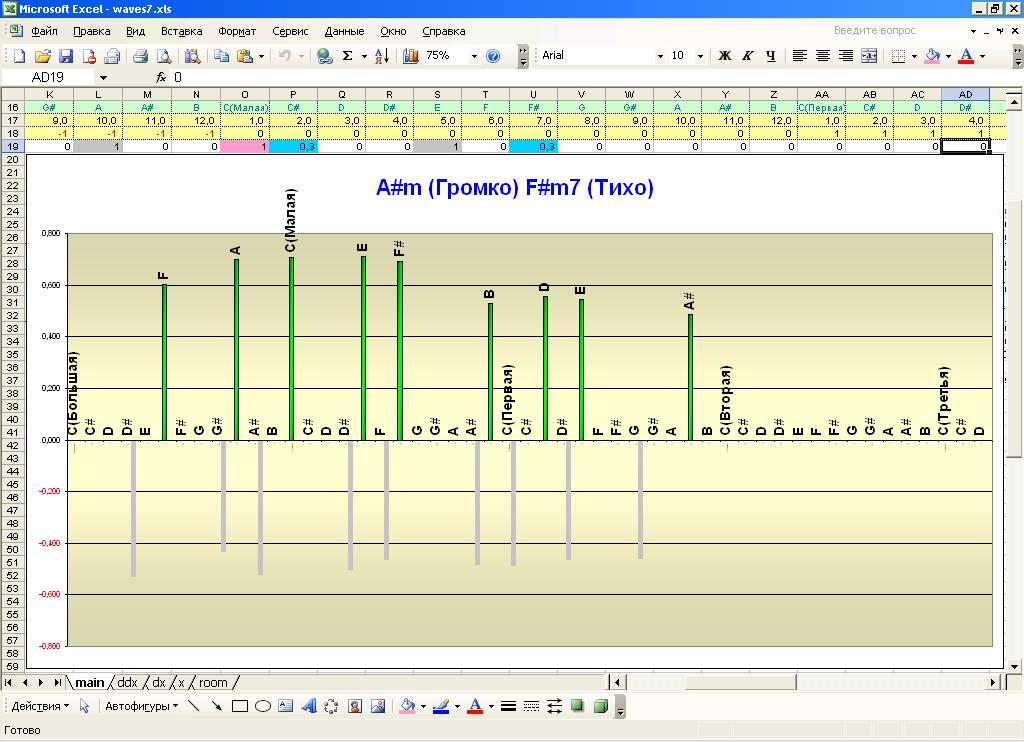Select the Rectangle drawing tool
Image resolution: width=1024 pixels, height=742 pixels.
240,706
